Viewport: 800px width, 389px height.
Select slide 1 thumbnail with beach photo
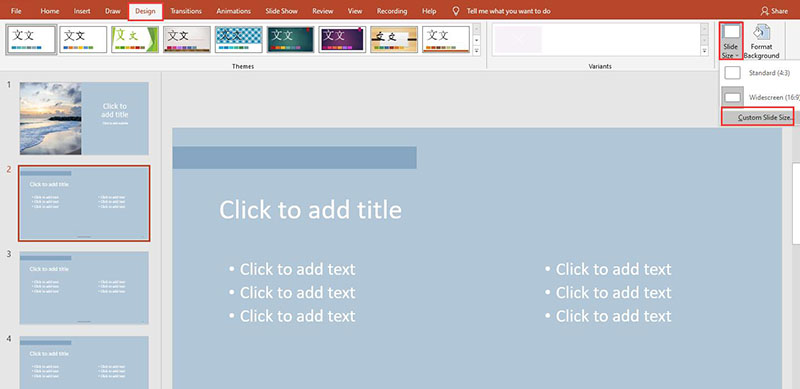point(84,118)
